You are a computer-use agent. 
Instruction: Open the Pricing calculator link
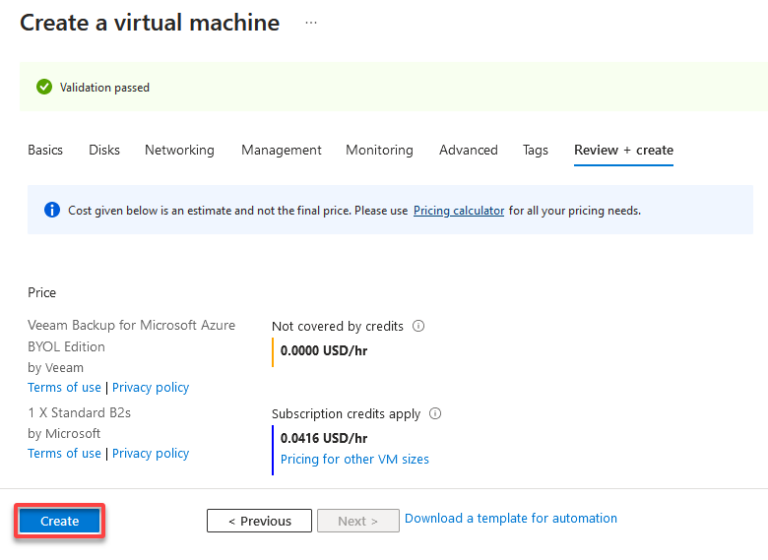pos(458,211)
